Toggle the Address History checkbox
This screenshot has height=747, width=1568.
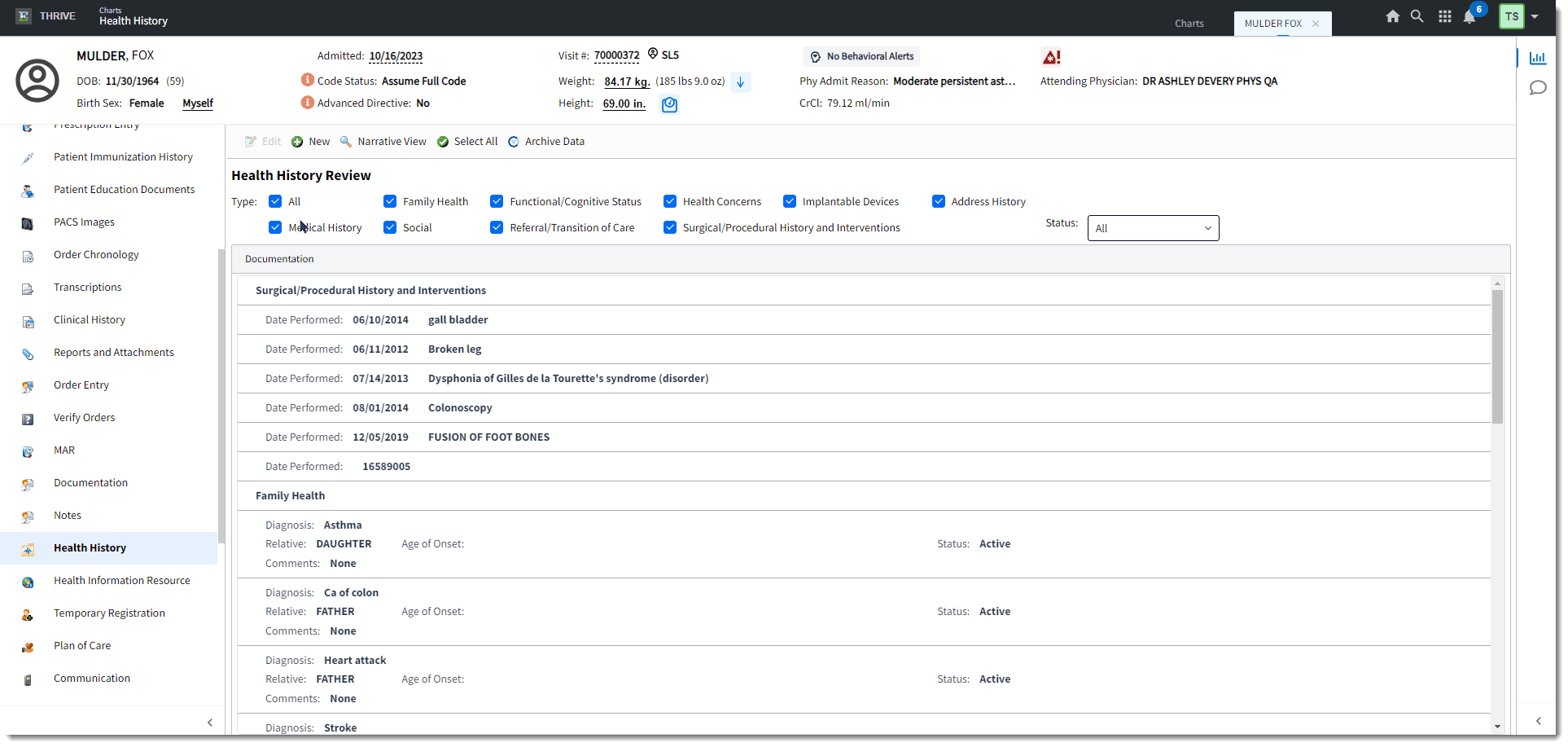pyautogui.click(x=939, y=201)
